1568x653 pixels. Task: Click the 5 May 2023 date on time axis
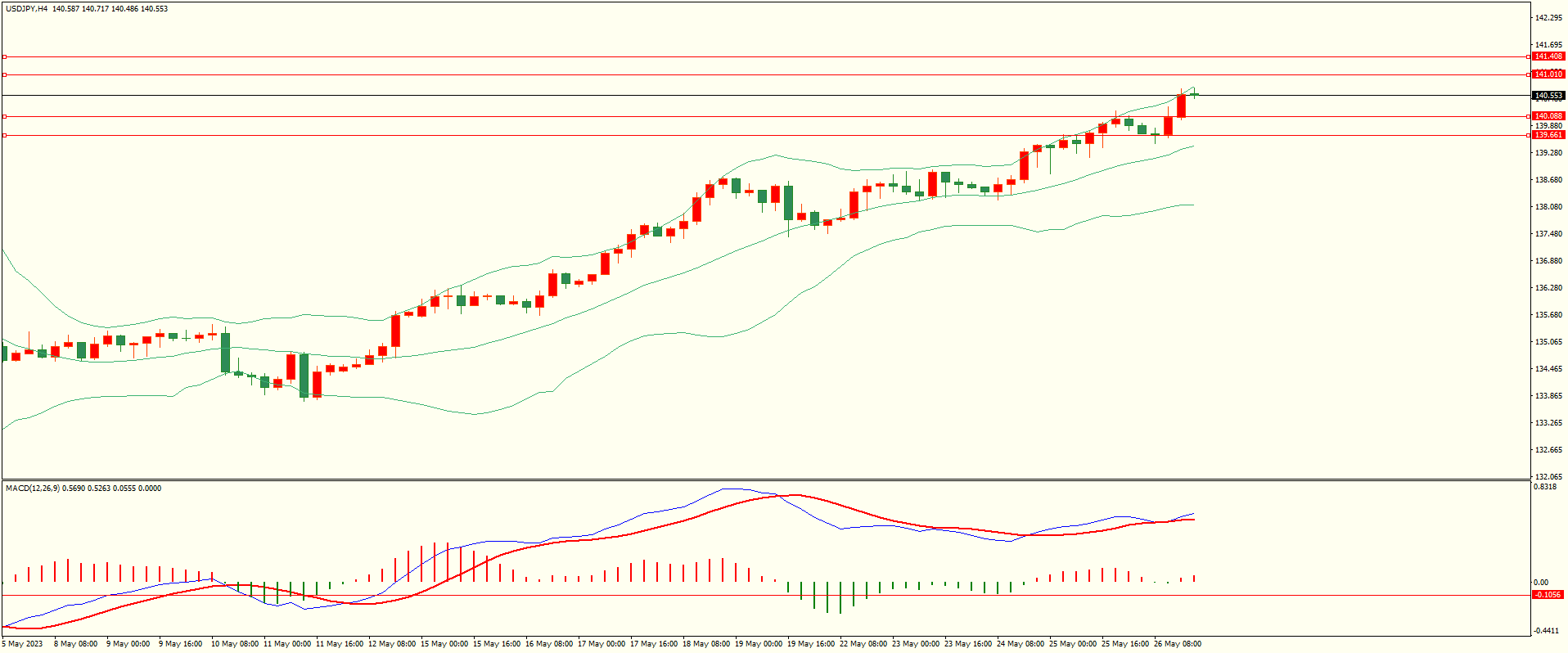23,644
